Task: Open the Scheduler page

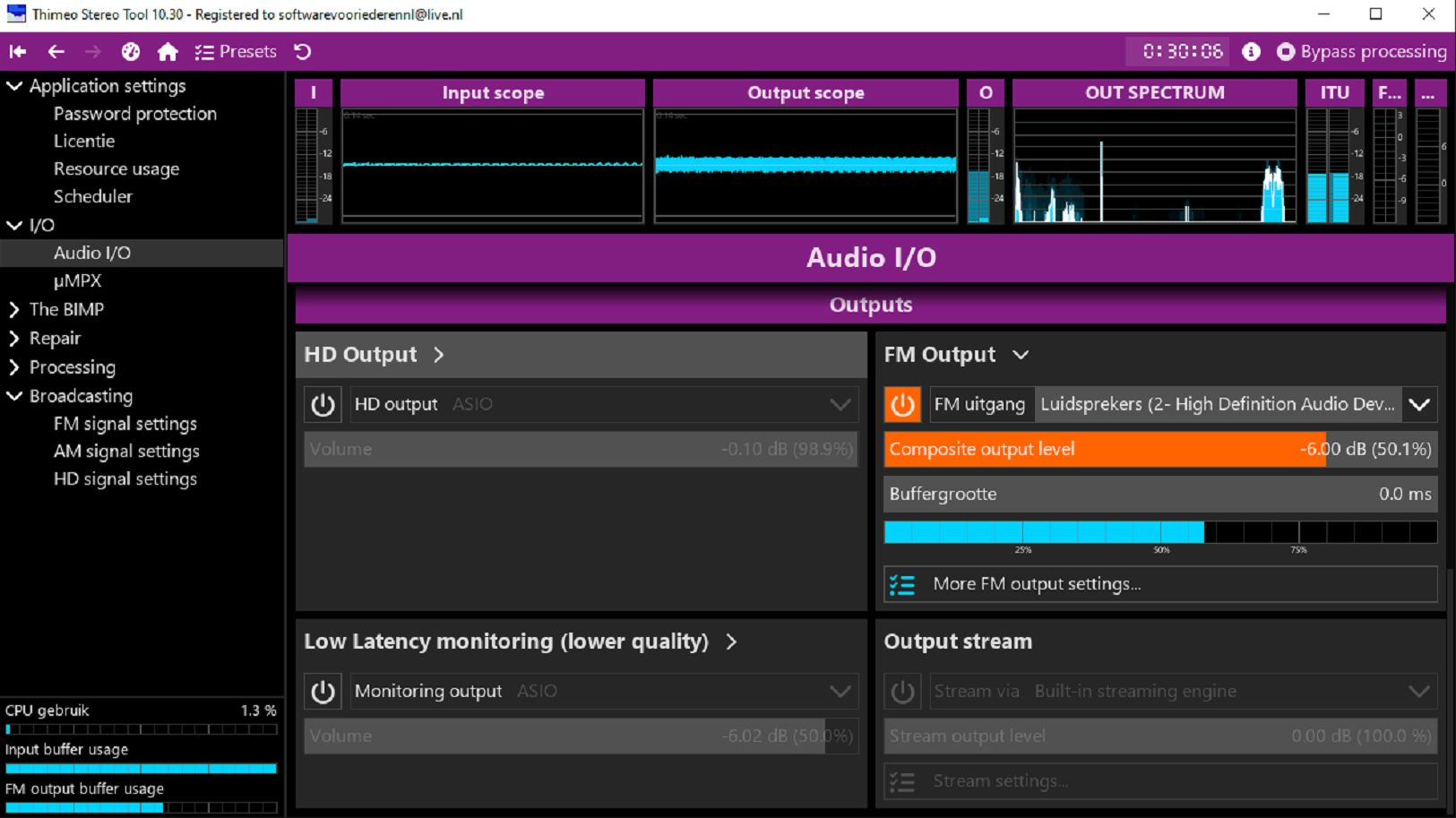Action: (x=93, y=196)
